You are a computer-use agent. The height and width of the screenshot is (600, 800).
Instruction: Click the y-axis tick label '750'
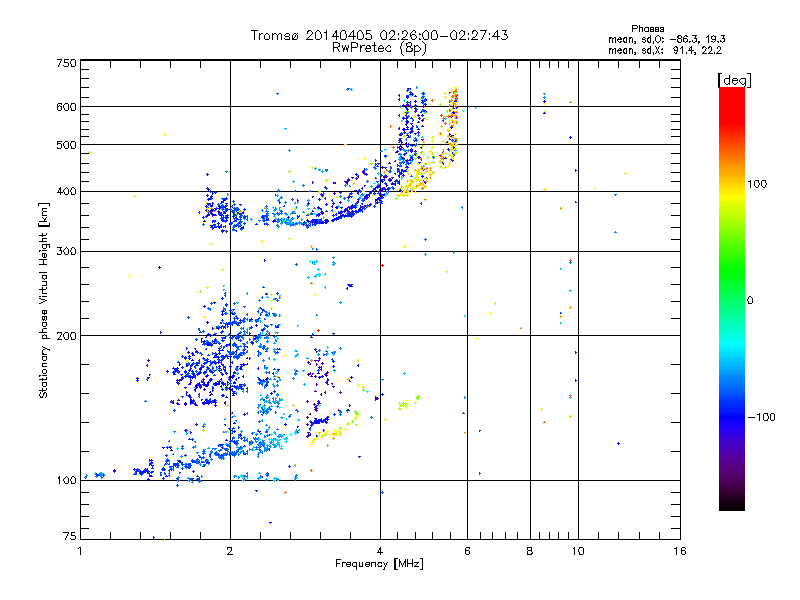click(66, 63)
